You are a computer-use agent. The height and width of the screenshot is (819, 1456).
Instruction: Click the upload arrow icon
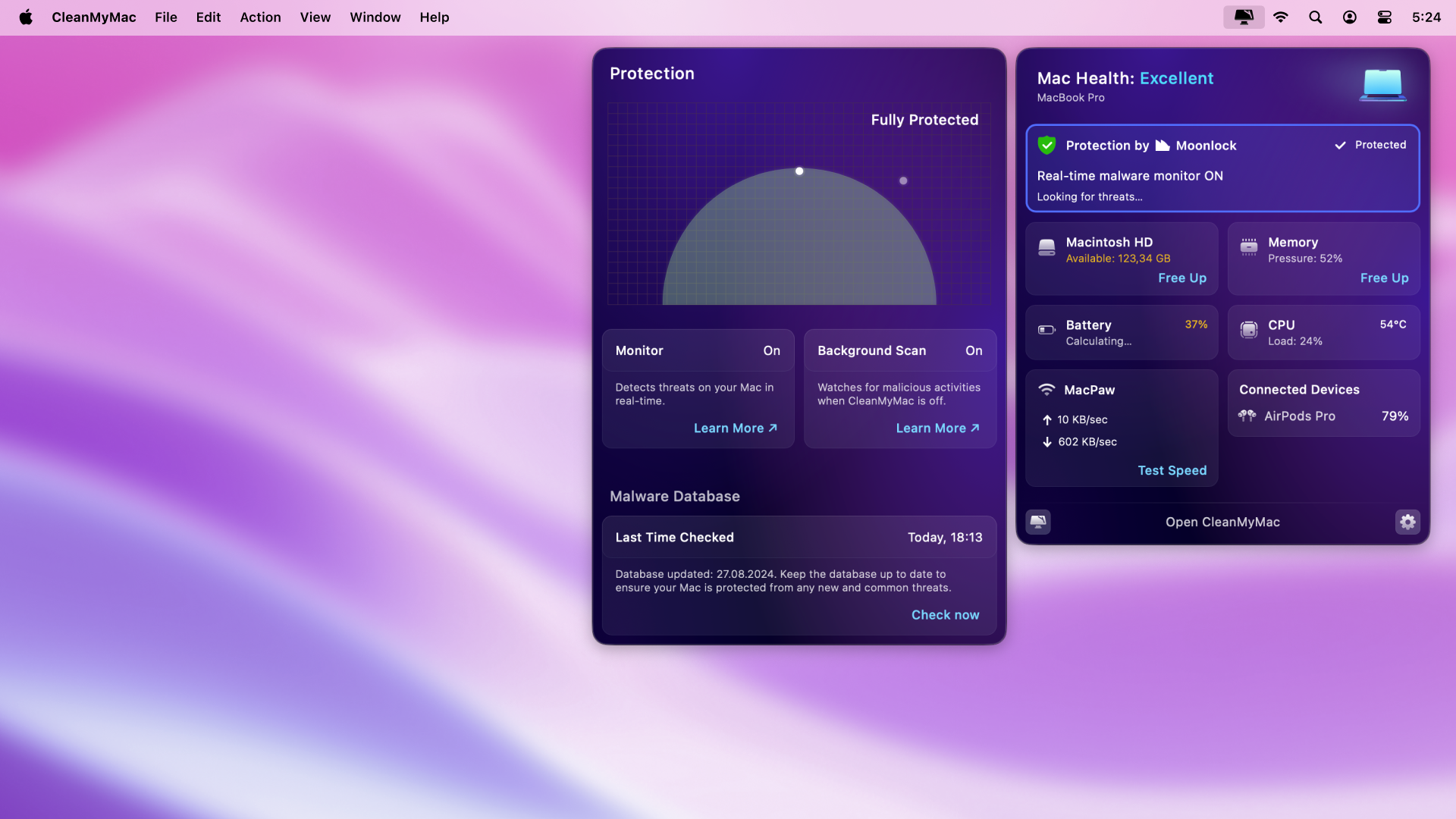pos(1046,419)
